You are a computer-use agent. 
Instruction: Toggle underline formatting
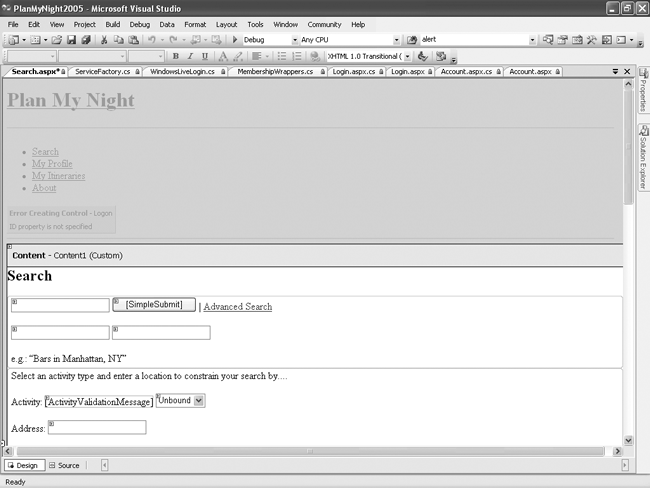point(205,56)
